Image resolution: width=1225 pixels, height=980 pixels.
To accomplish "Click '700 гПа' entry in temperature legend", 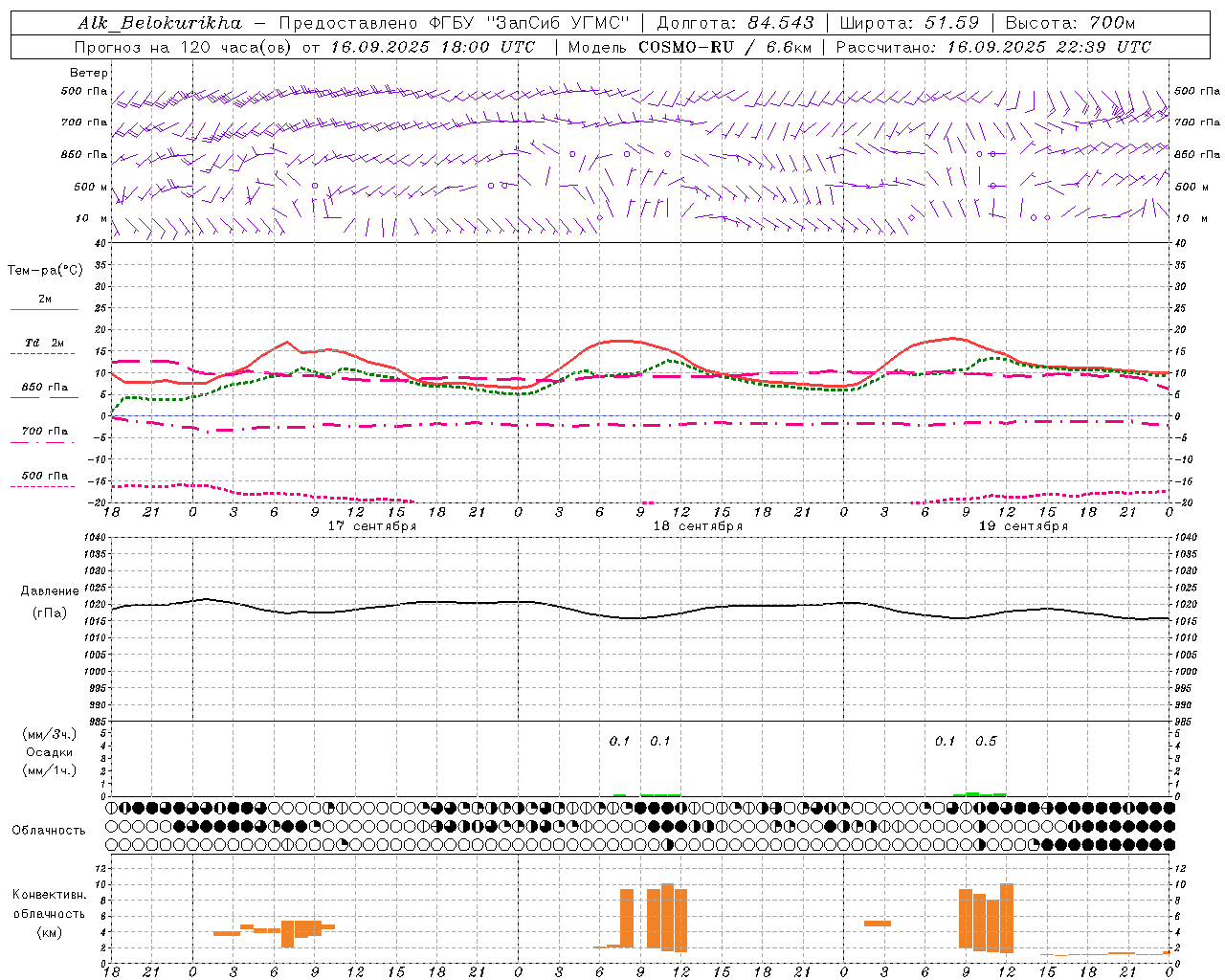I will (44, 432).
